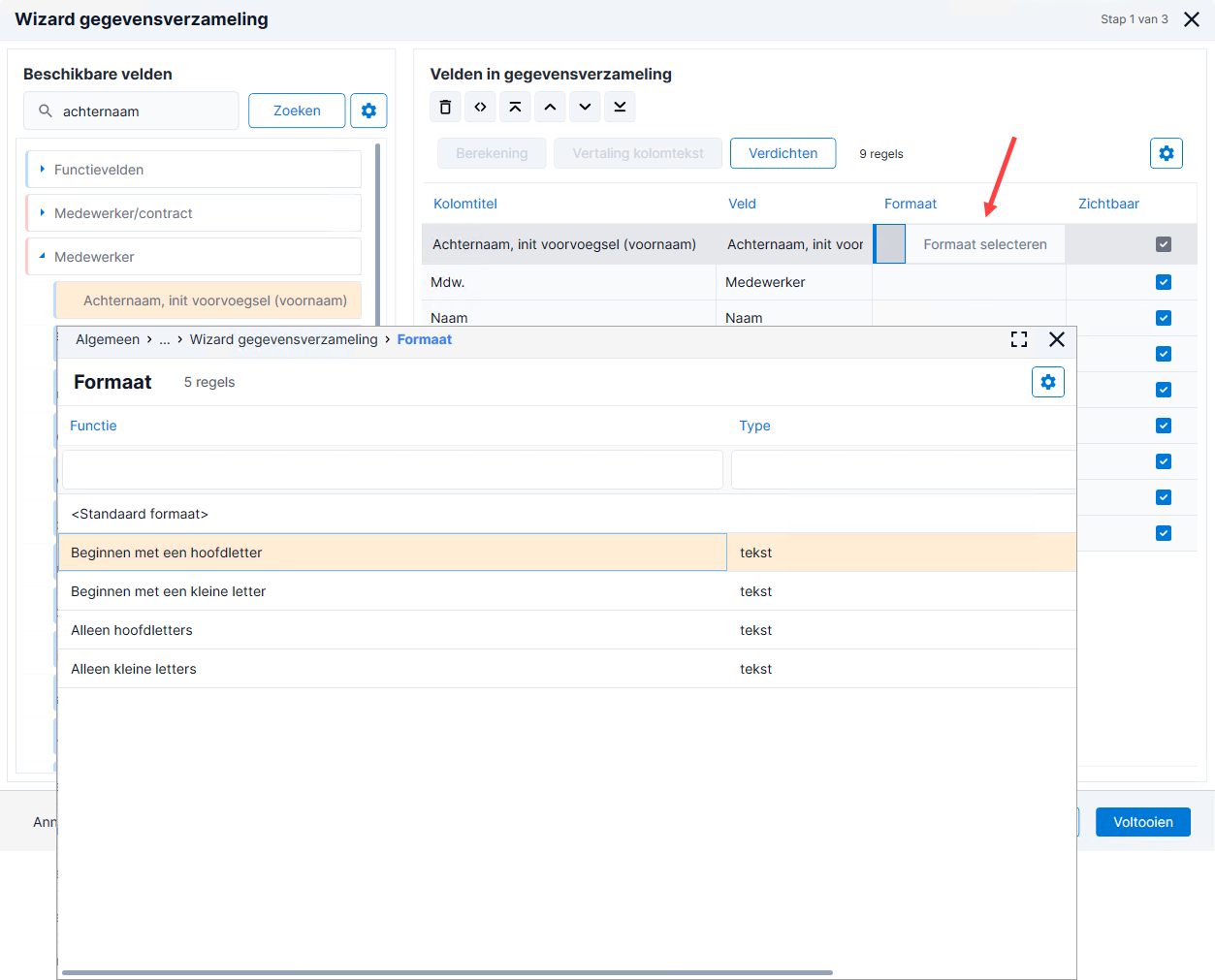1215x980 pixels.
Task: Click the move-to-top arrow icon
Action: 515,107
